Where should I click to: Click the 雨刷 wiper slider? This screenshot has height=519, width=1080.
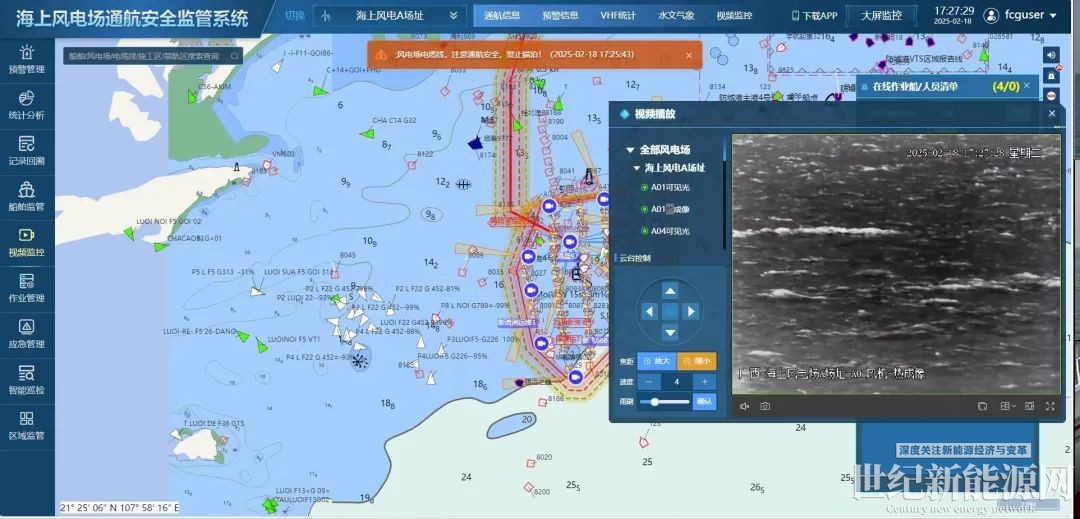[x=663, y=401]
